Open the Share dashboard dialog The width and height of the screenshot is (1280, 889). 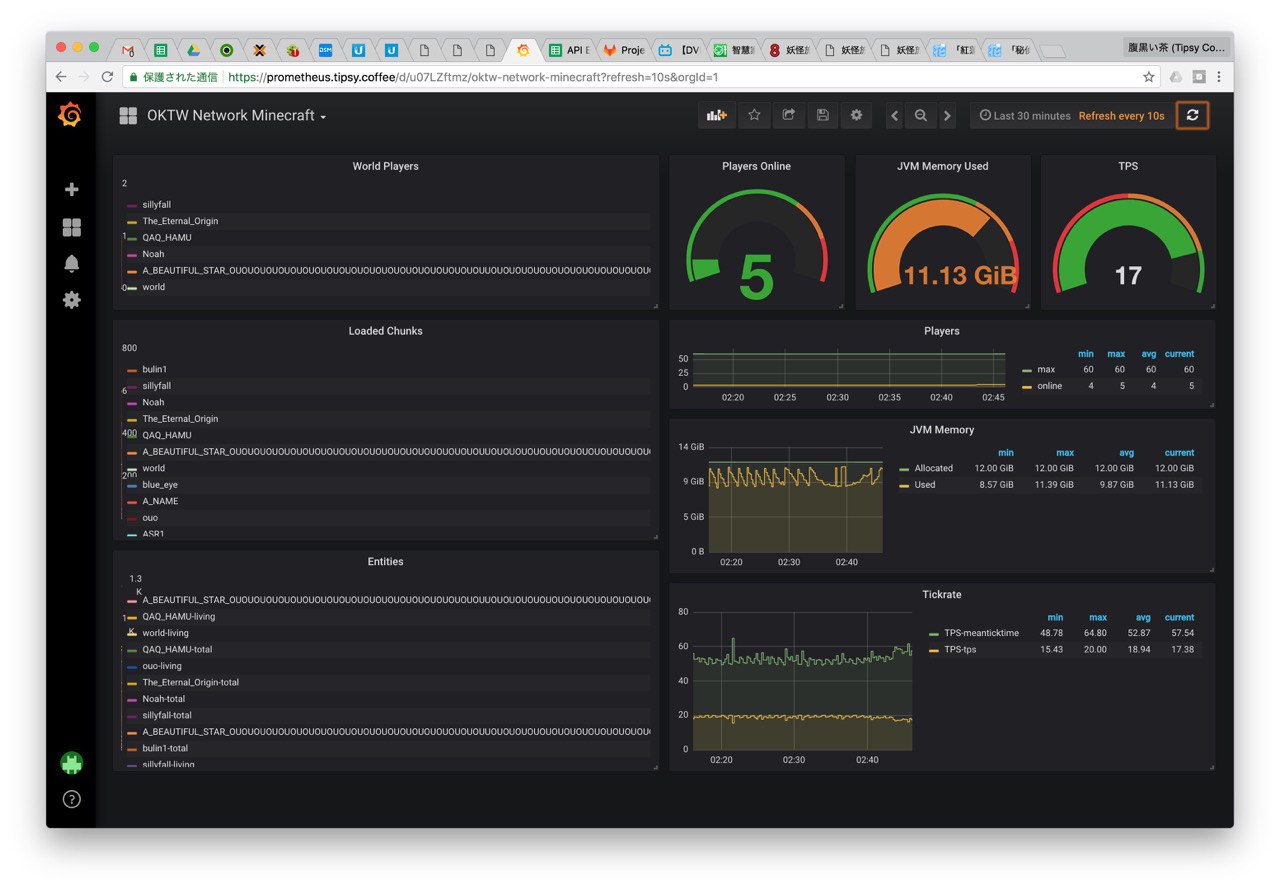[x=788, y=116]
